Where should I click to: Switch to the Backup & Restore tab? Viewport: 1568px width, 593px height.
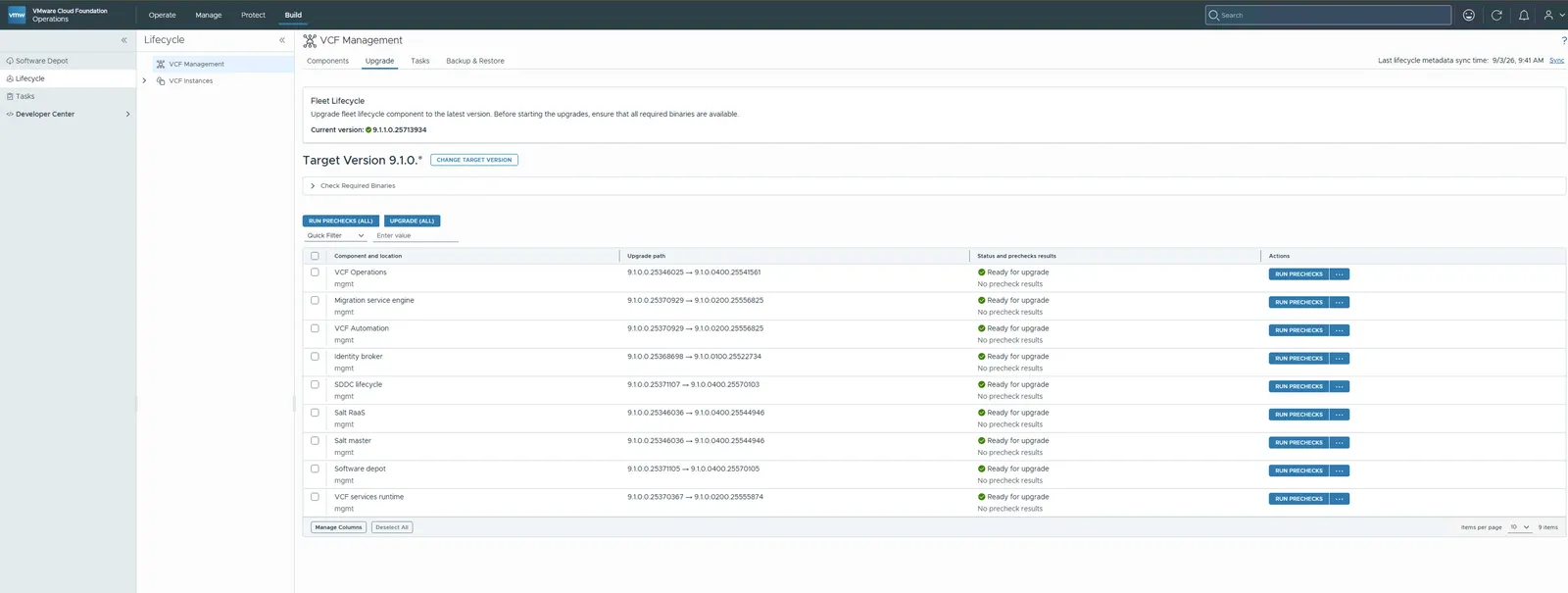tap(475, 61)
